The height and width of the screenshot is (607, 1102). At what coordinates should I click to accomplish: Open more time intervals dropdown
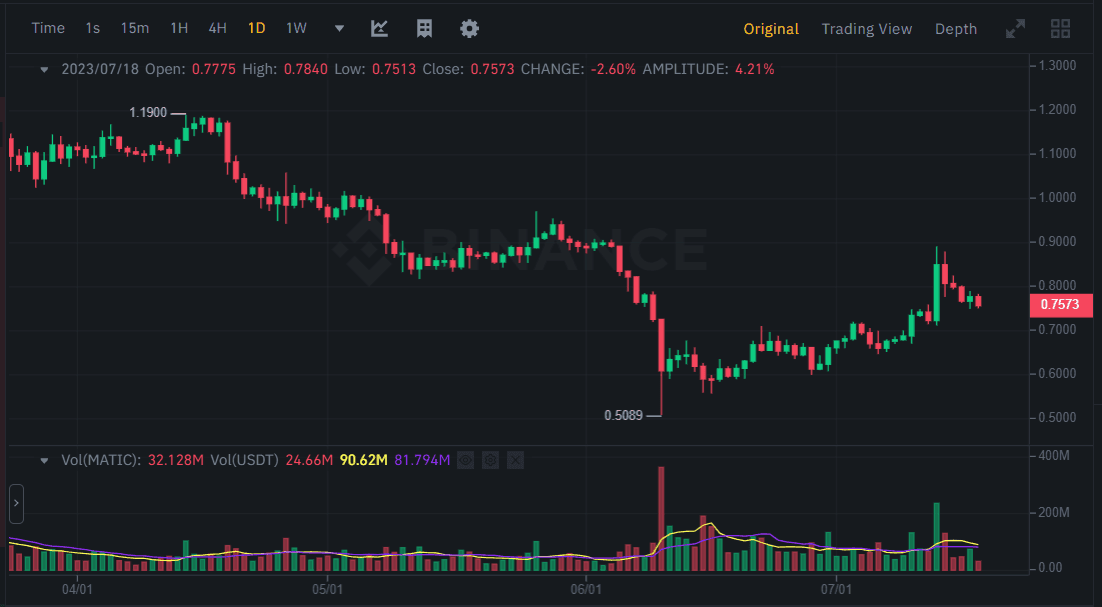click(x=339, y=28)
